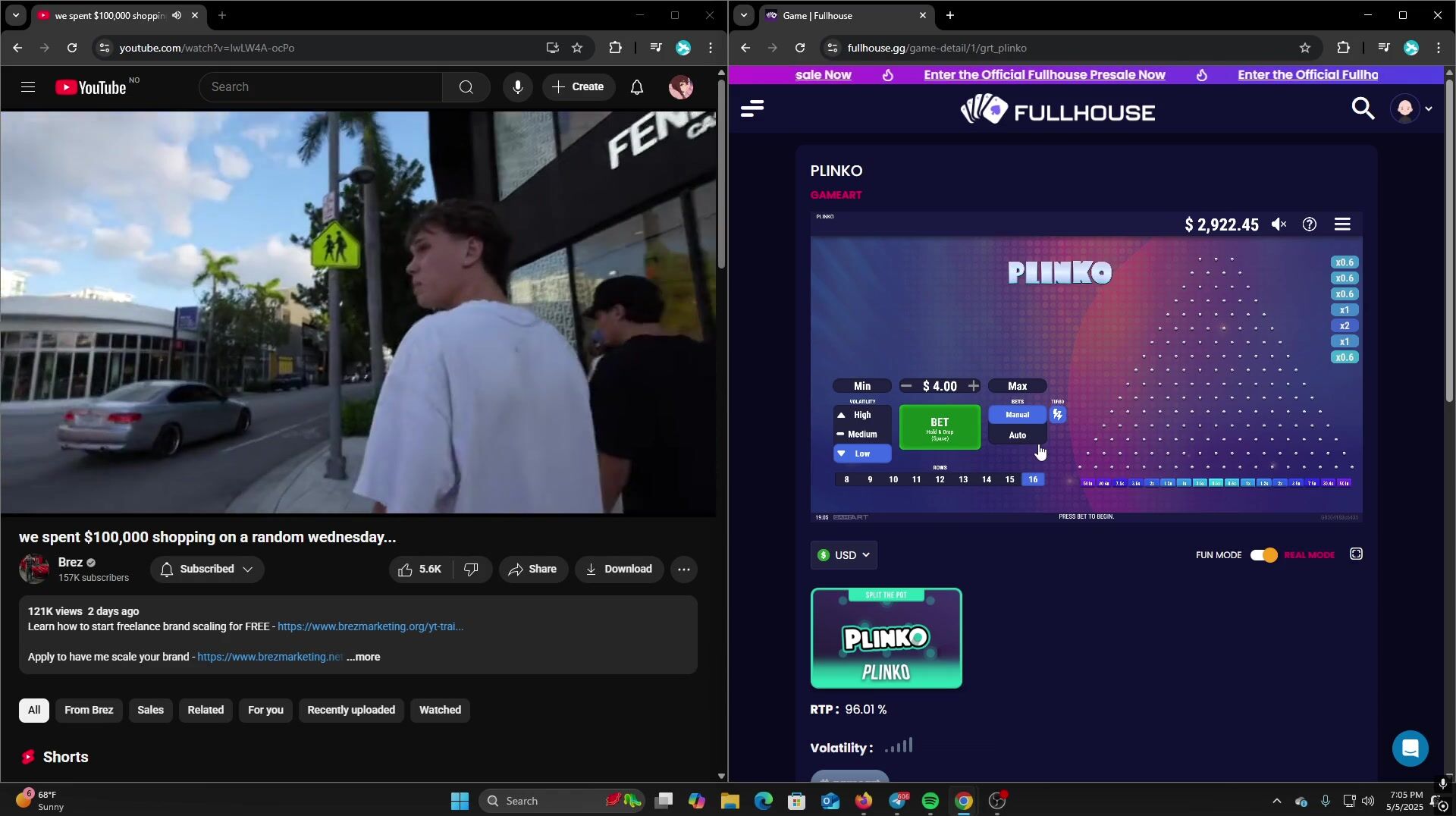The width and height of the screenshot is (1456, 816).
Task: Reload the Fullhouse page
Action: coord(800,48)
